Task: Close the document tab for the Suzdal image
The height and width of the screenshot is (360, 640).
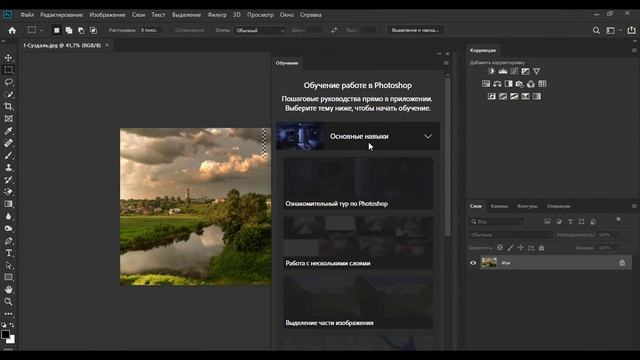Action: tap(107, 45)
